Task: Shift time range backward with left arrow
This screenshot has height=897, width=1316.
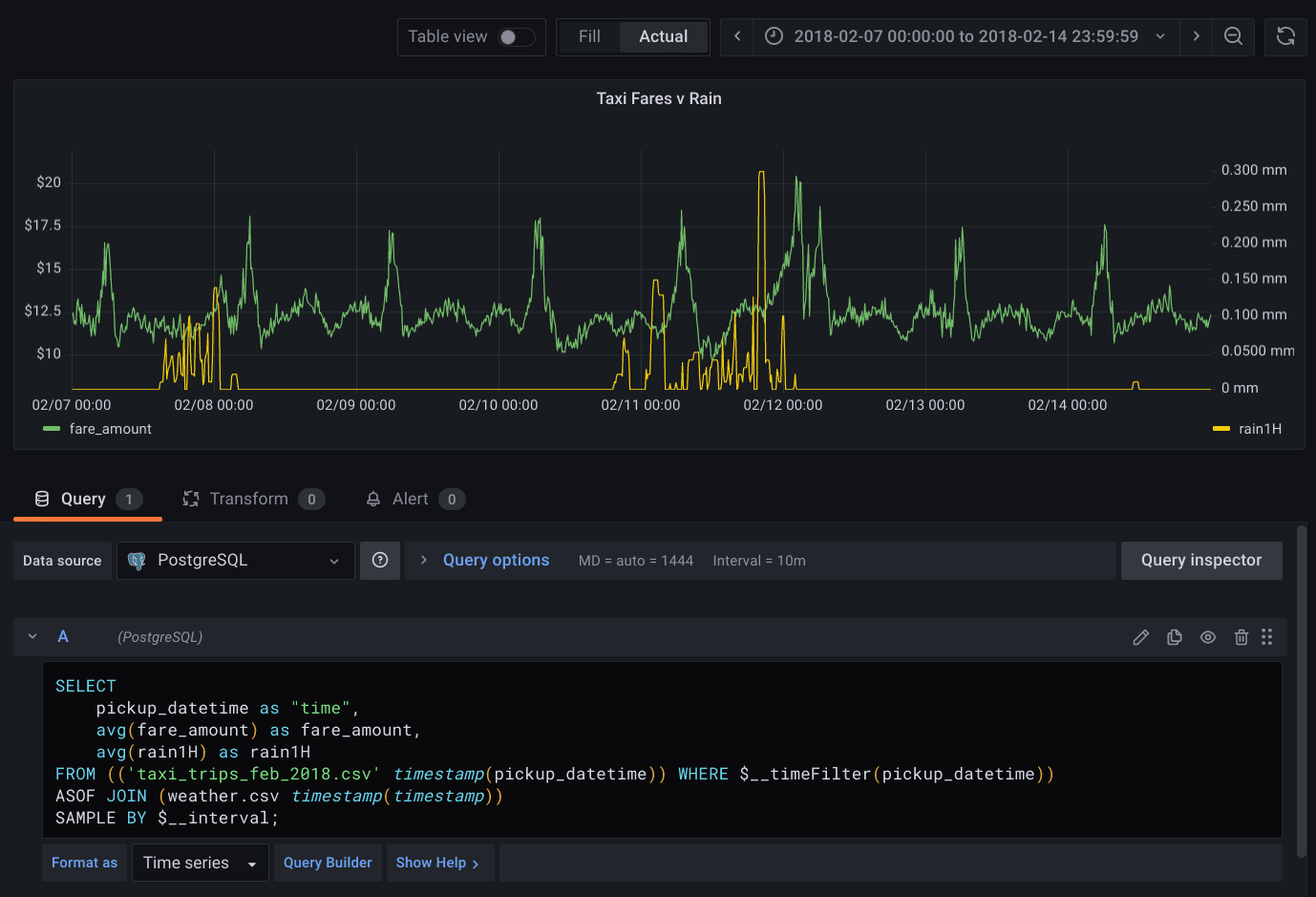Action: [x=737, y=36]
